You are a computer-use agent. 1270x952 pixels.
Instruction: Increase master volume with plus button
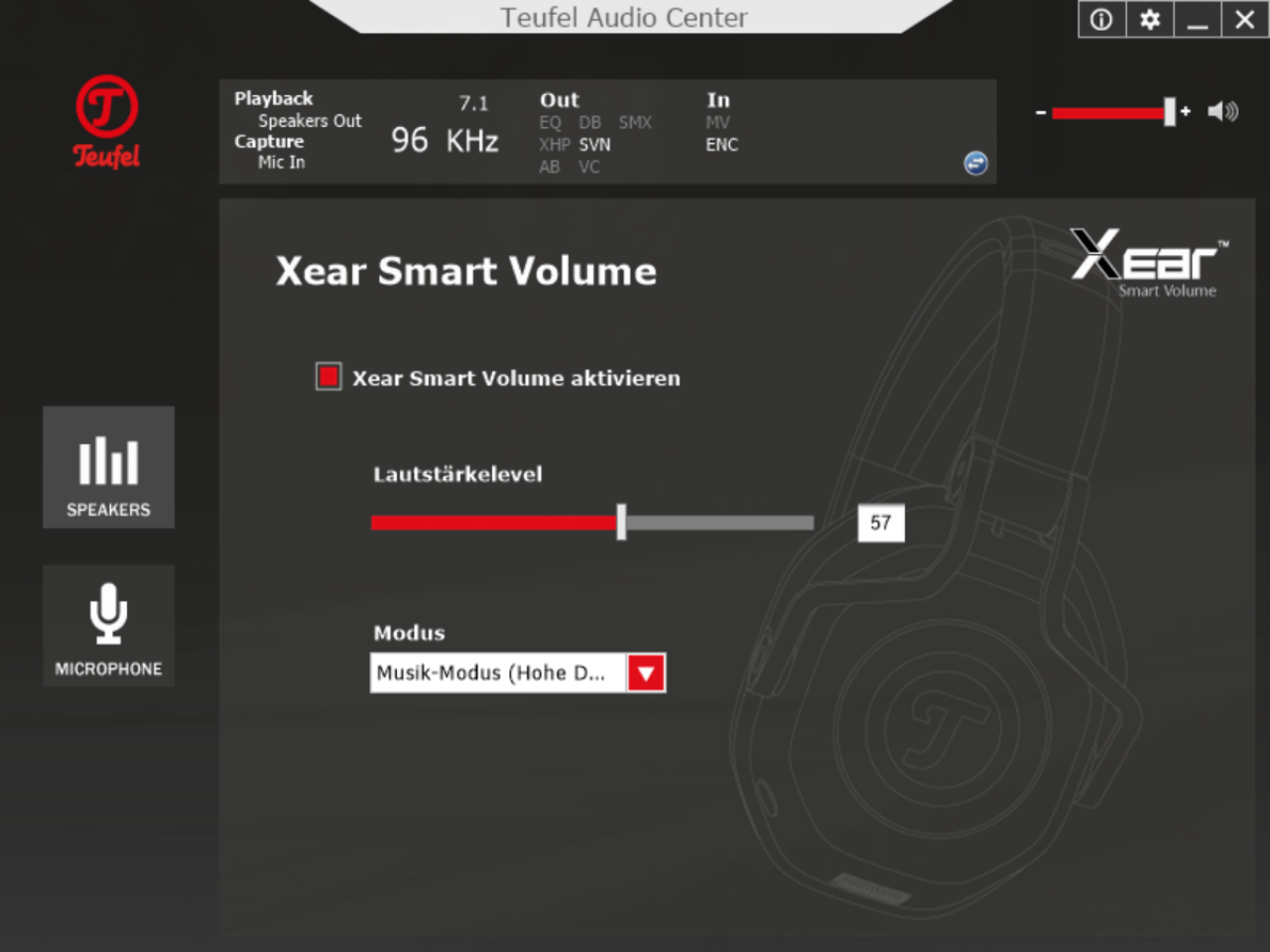1186,111
